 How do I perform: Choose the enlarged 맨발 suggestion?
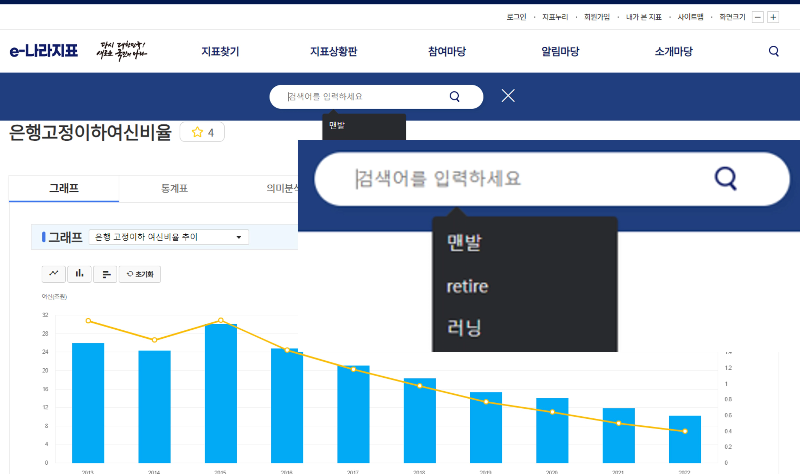[464, 242]
